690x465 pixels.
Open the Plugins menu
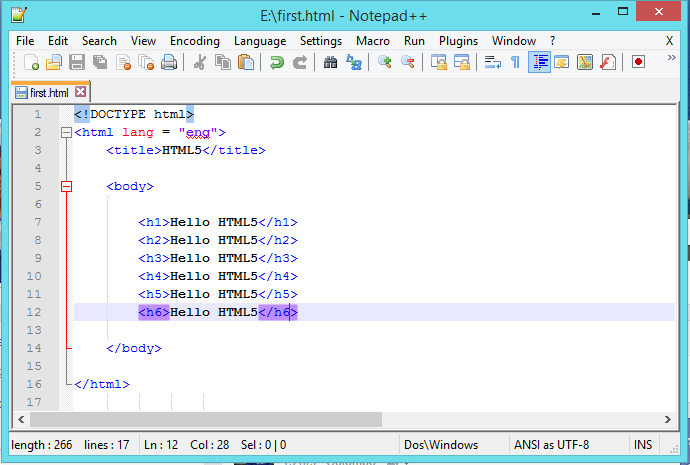[459, 41]
